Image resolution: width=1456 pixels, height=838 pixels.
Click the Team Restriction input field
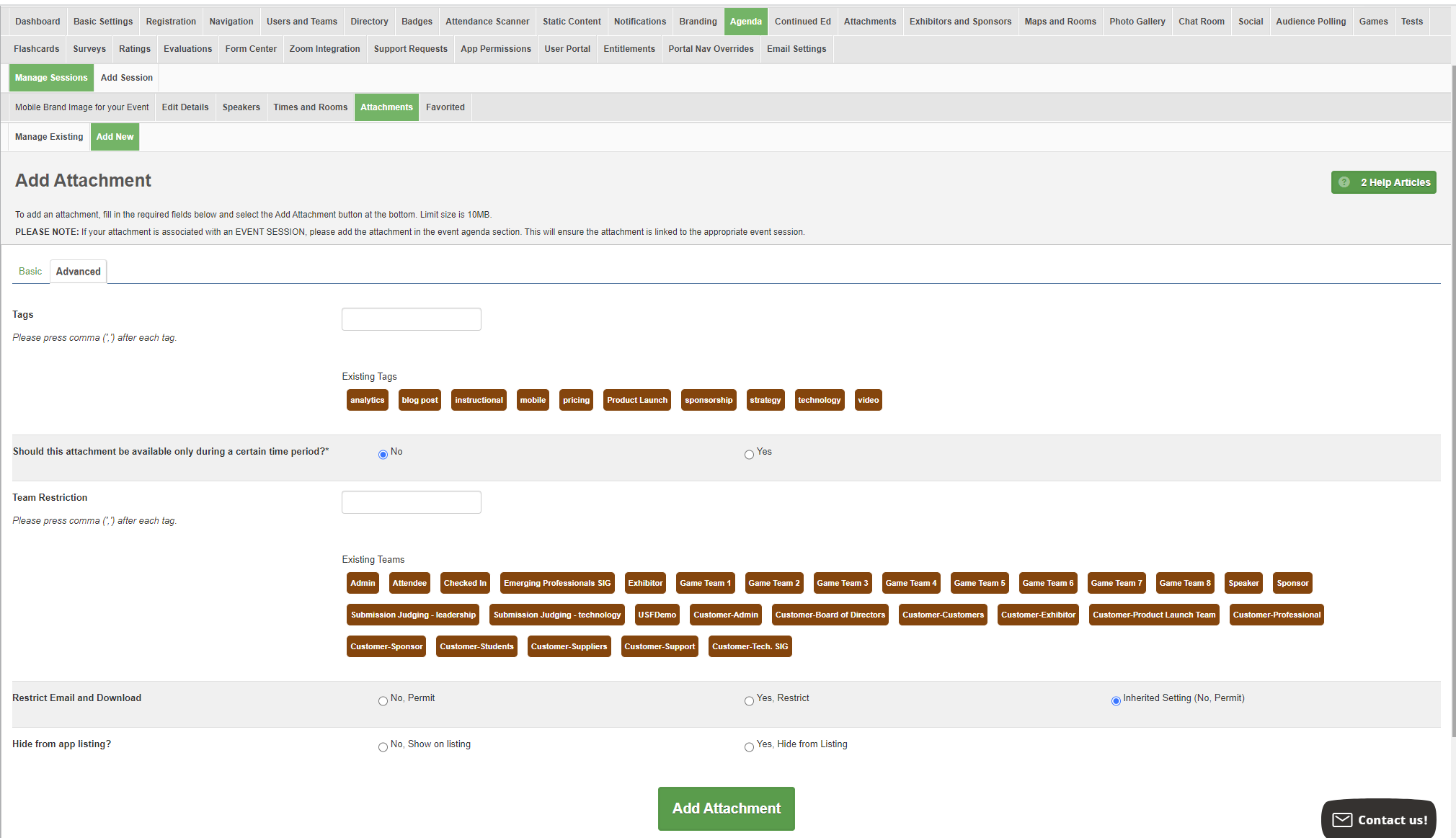(411, 502)
